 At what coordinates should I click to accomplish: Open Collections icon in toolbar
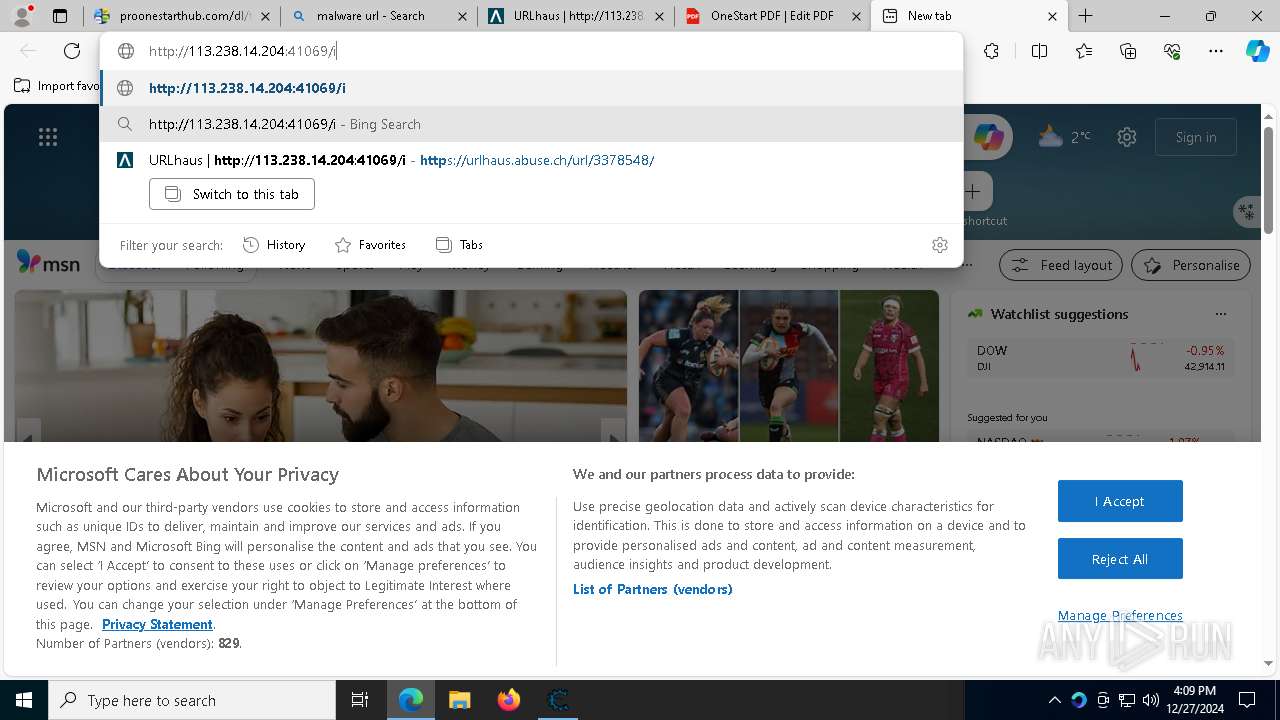tap(1128, 51)
